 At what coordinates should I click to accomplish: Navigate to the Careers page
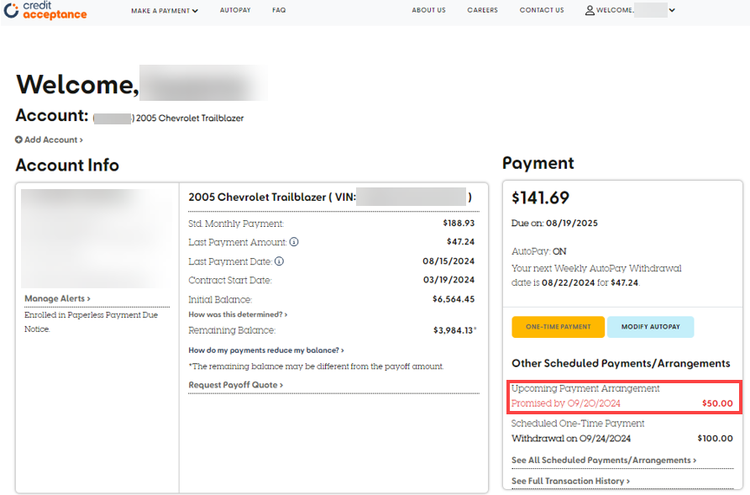pos(482,11)
